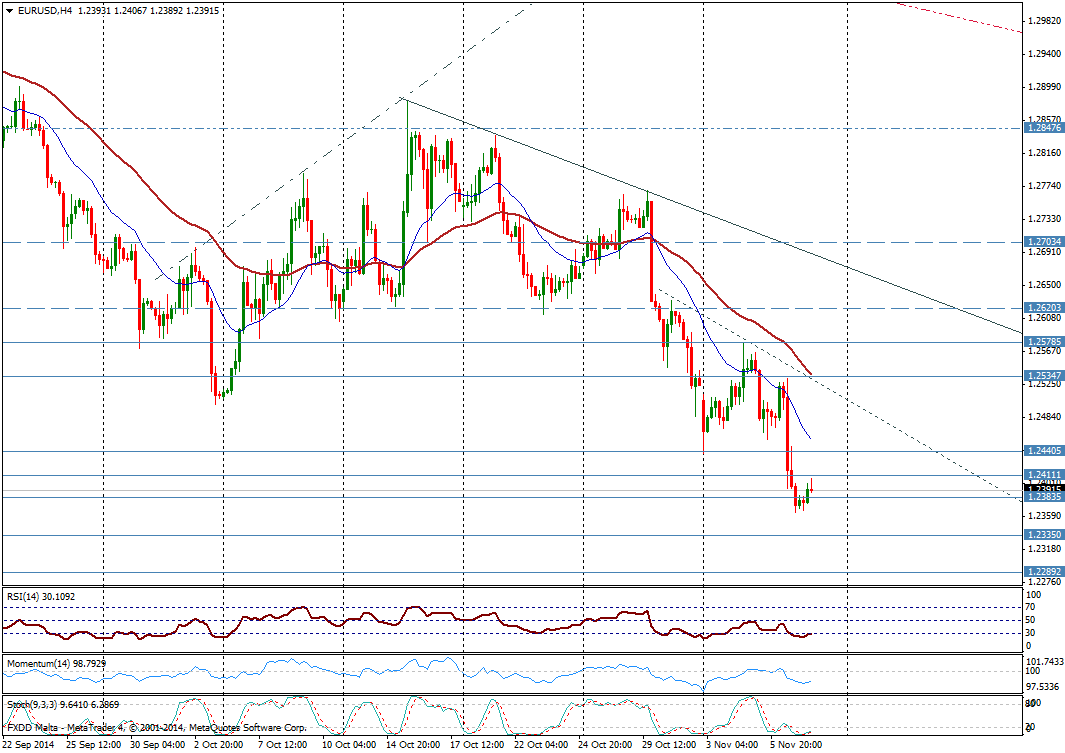This screenshot has width=1065, height=753.
Task: Click the 1.23835 price level tag
Action: point(1044,497)
